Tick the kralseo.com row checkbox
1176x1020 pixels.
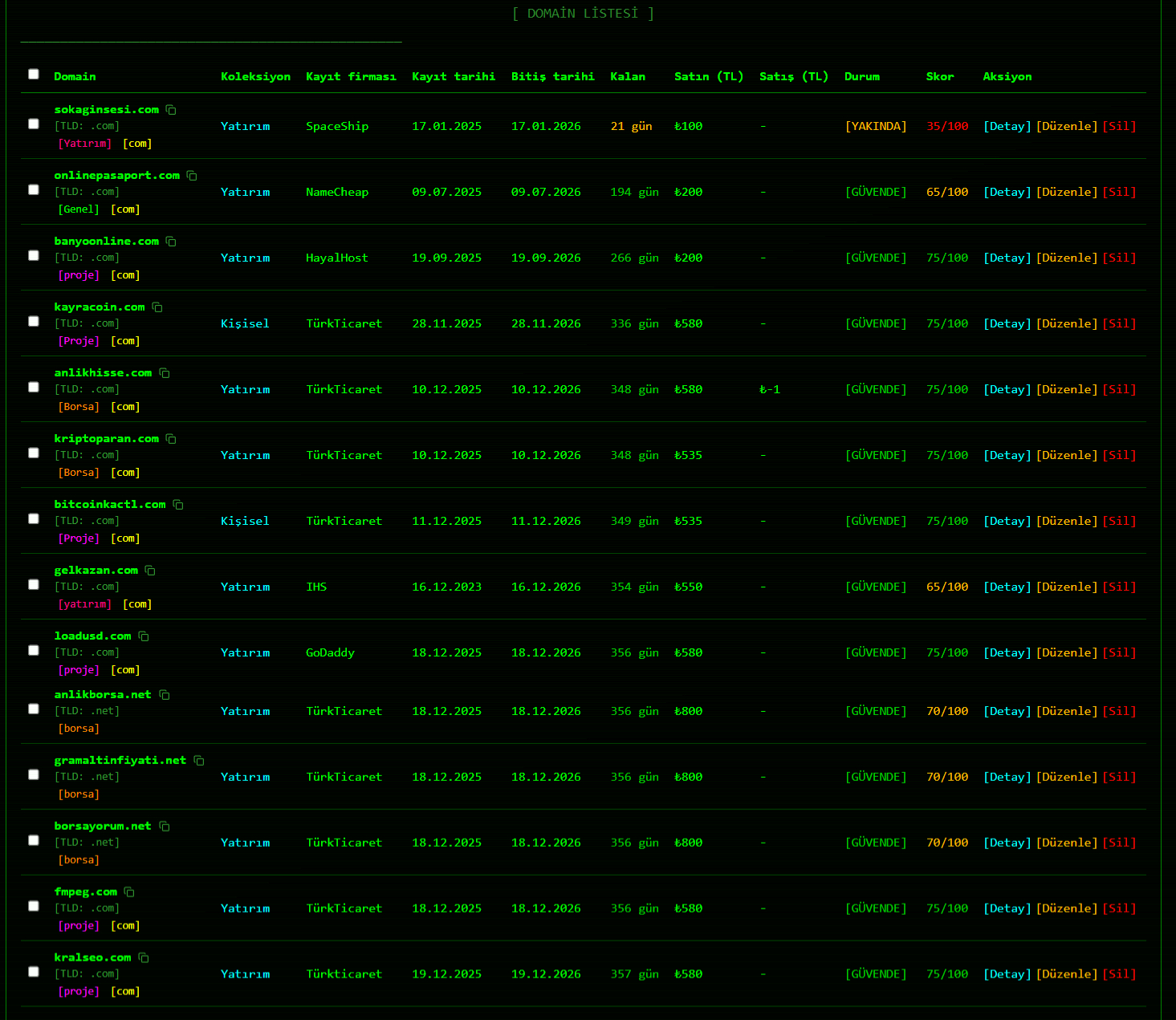[x=34, y=972]
